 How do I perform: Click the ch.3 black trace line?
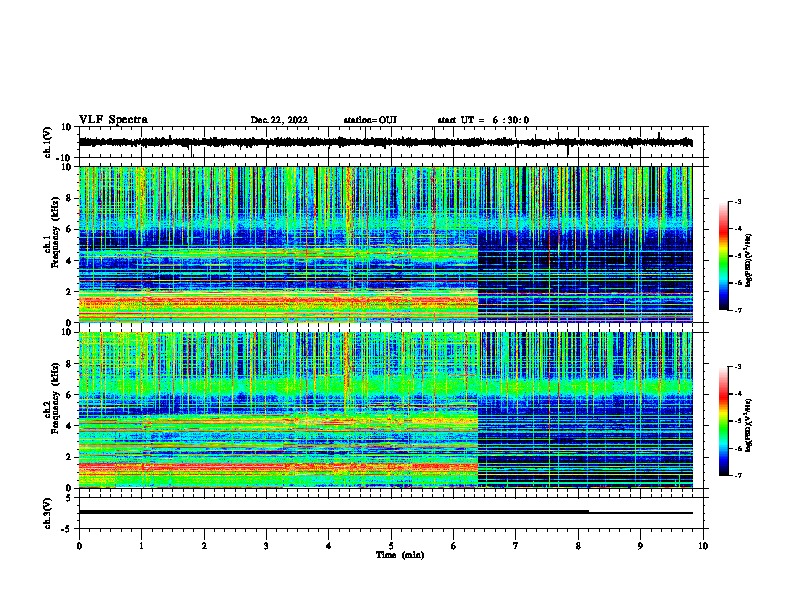pos(385,512)
